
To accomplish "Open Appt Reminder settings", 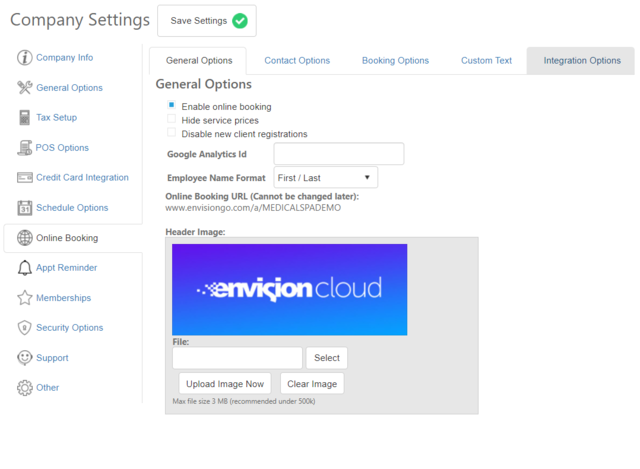I will coord(67,268).
